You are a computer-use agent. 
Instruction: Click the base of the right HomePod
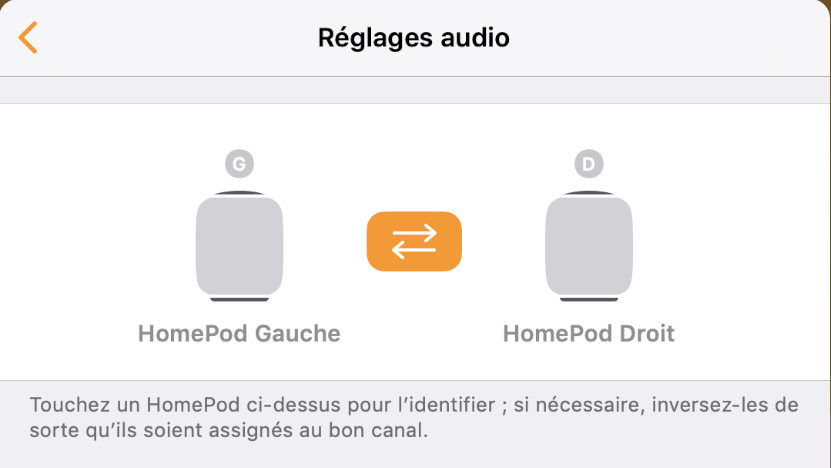point(589,299)
